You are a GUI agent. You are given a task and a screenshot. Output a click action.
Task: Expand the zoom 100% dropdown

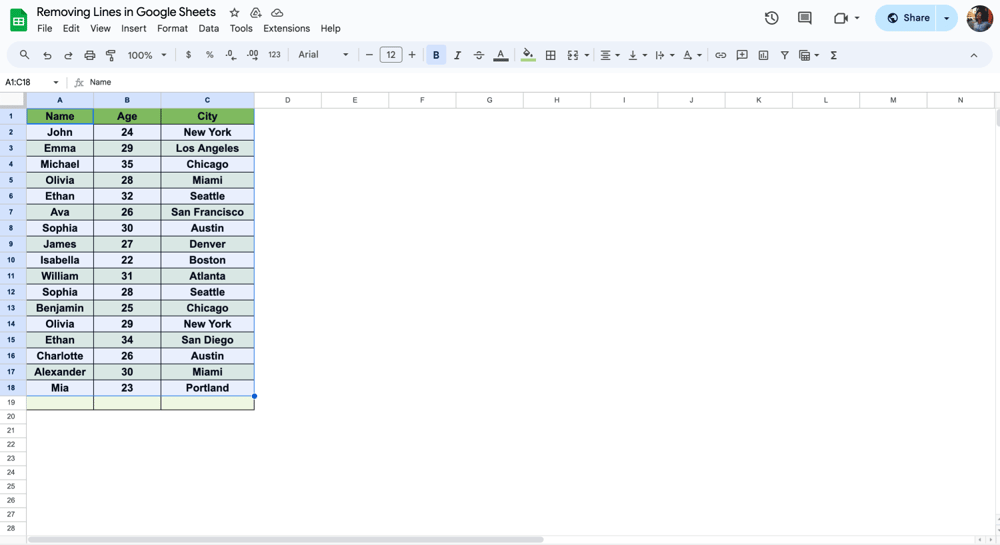coord(147,55)
